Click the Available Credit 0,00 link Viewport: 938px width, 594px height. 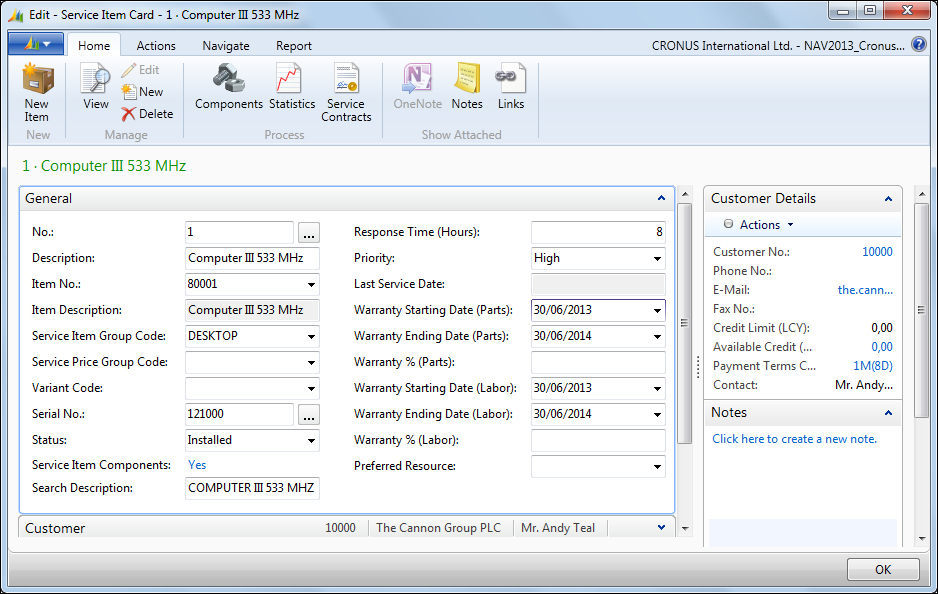882,347
